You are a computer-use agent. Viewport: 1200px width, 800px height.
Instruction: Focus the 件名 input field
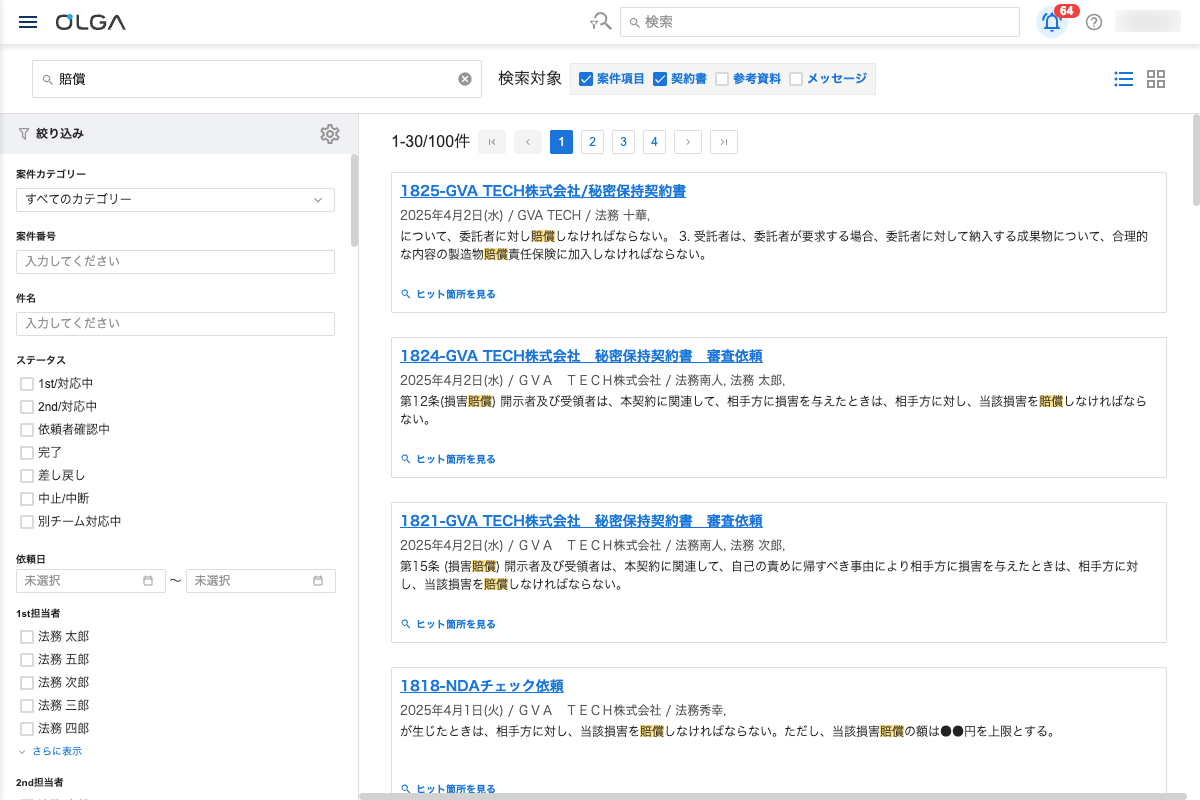[175, 324]
